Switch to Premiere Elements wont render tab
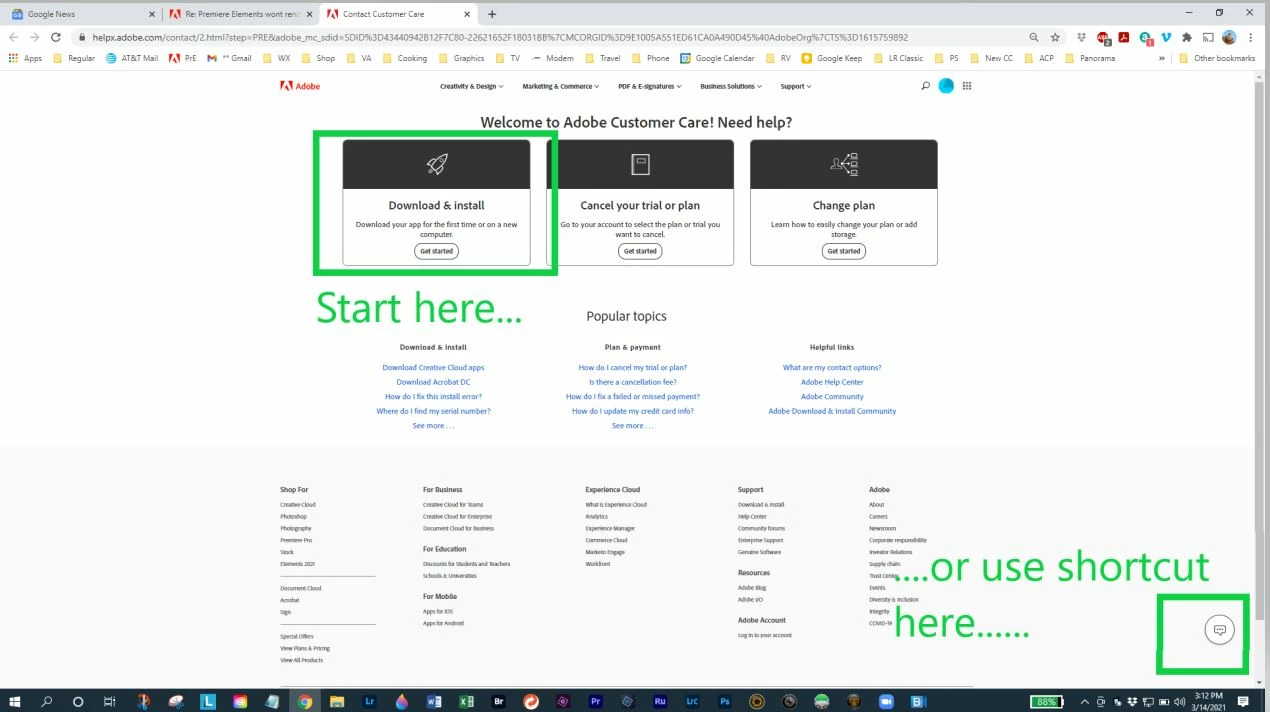 [240, 14]
